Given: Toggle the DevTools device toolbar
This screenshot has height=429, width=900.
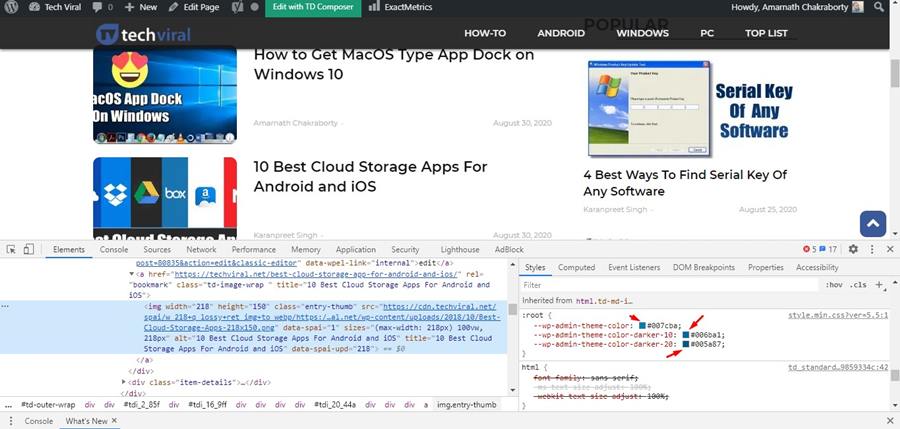Looking at the screenshot, I should (29, 249).
